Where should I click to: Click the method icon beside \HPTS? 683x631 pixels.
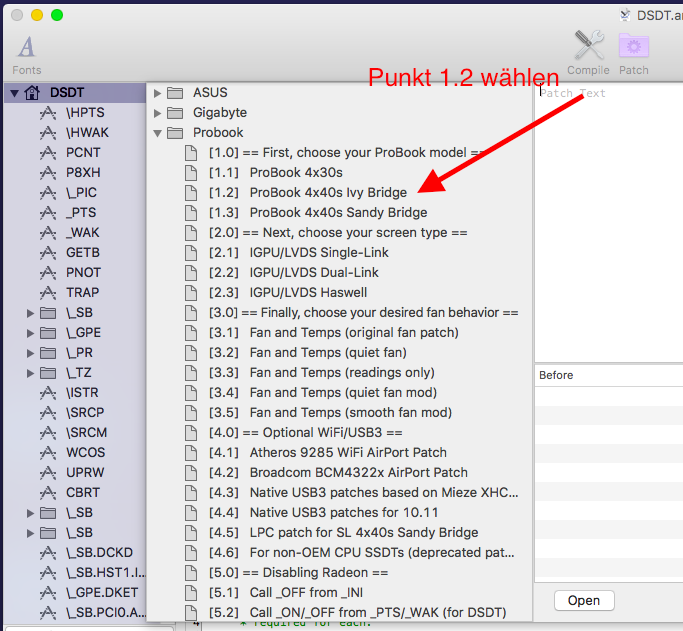click(x=48, y=113)
